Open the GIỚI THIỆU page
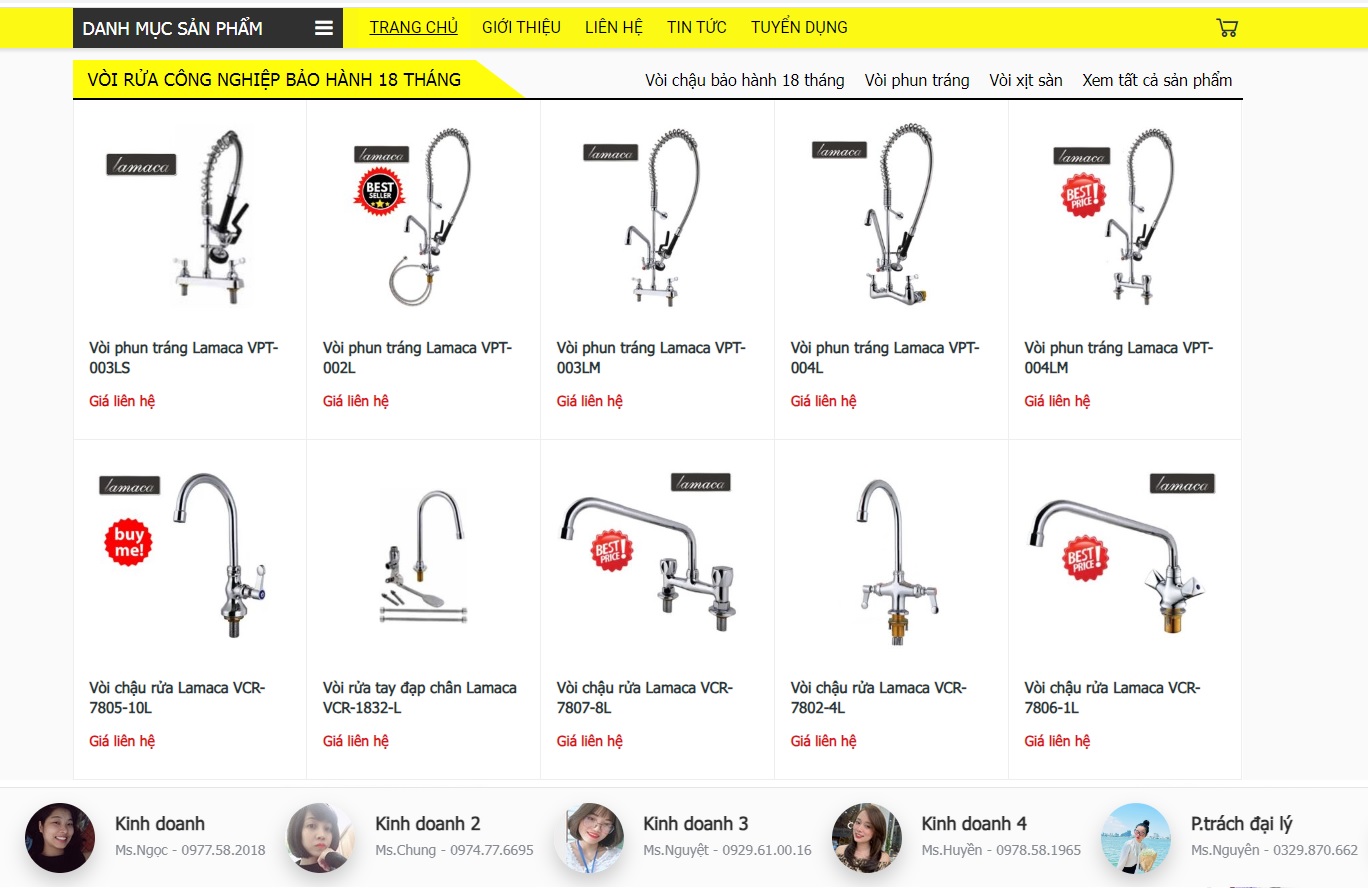The image size is (1368, 888). click(521, 27)
